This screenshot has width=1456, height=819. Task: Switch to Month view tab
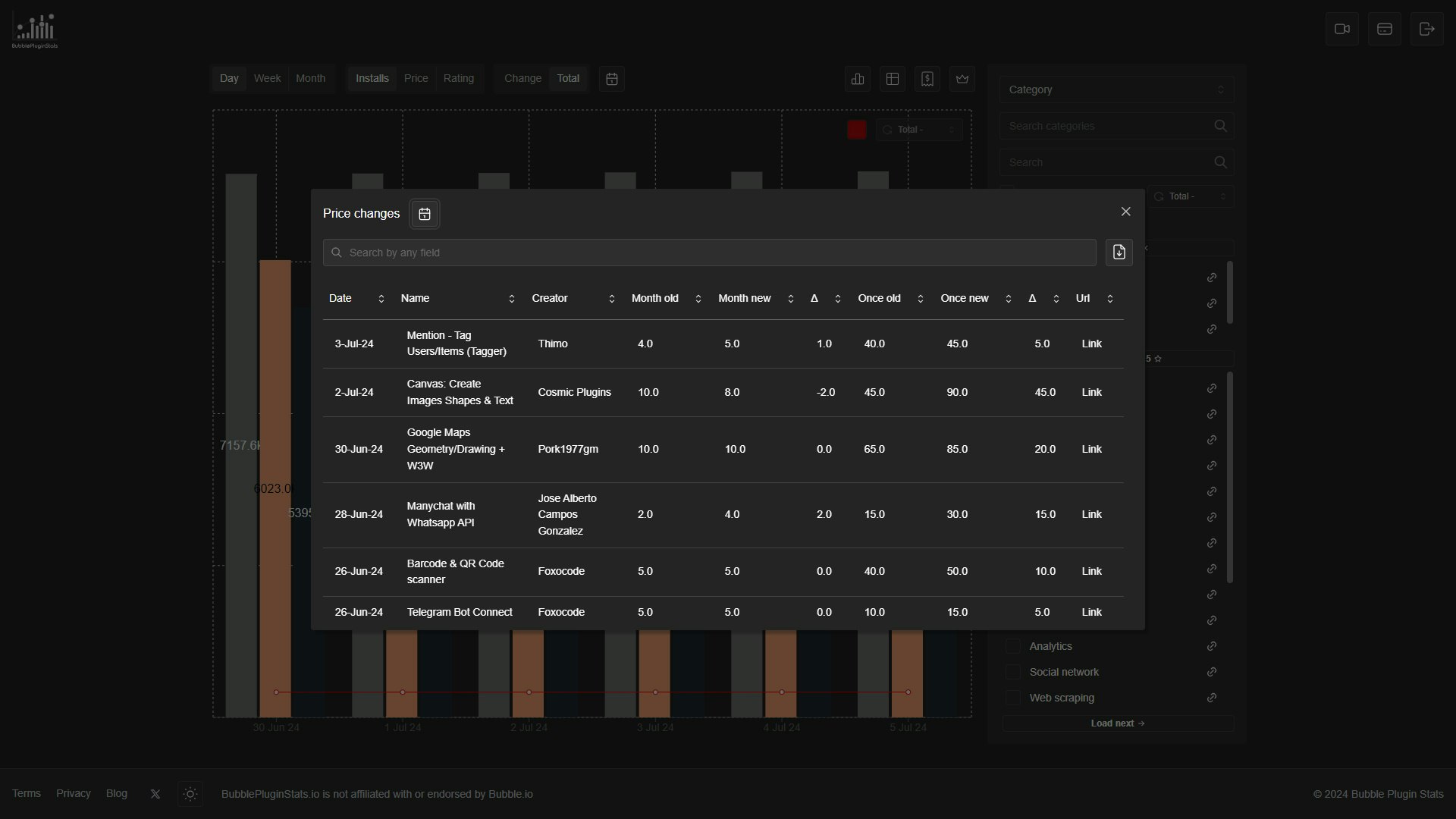(310, 79)
